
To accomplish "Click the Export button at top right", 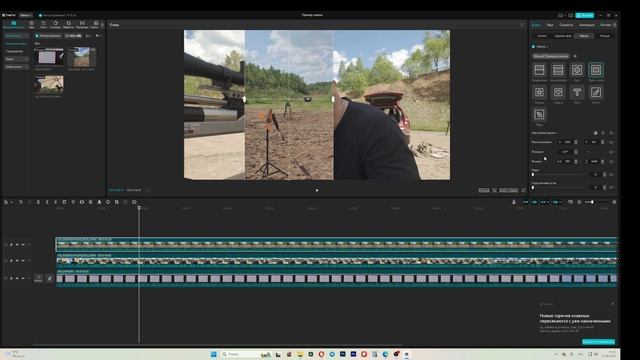I will [x=584, y=15].
